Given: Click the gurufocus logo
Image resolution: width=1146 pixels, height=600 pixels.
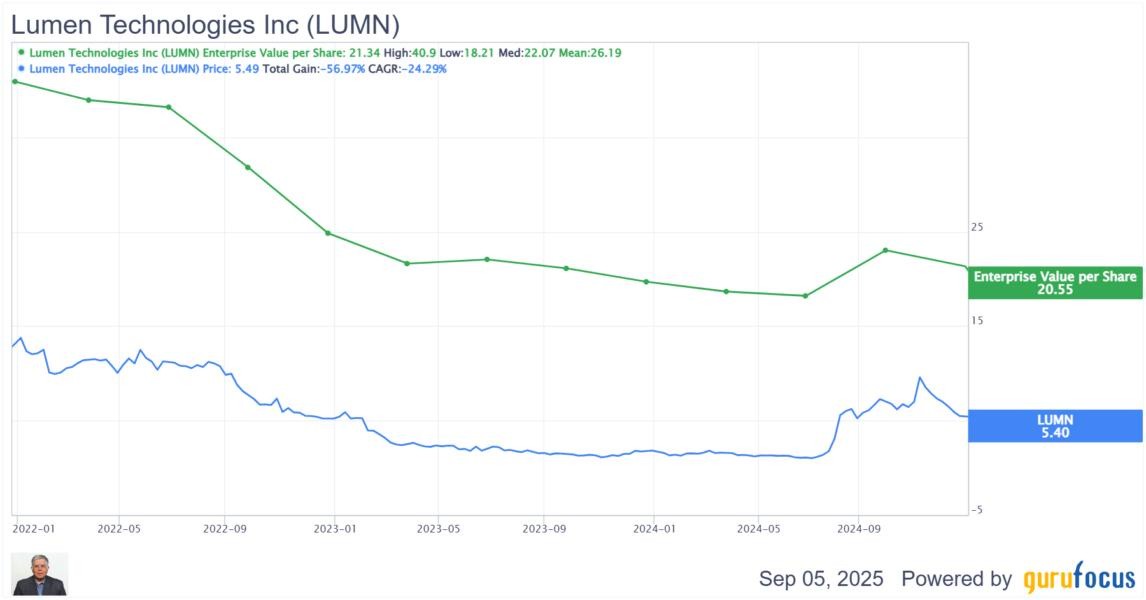Looking at the screenshot, I should (1079, 579).
